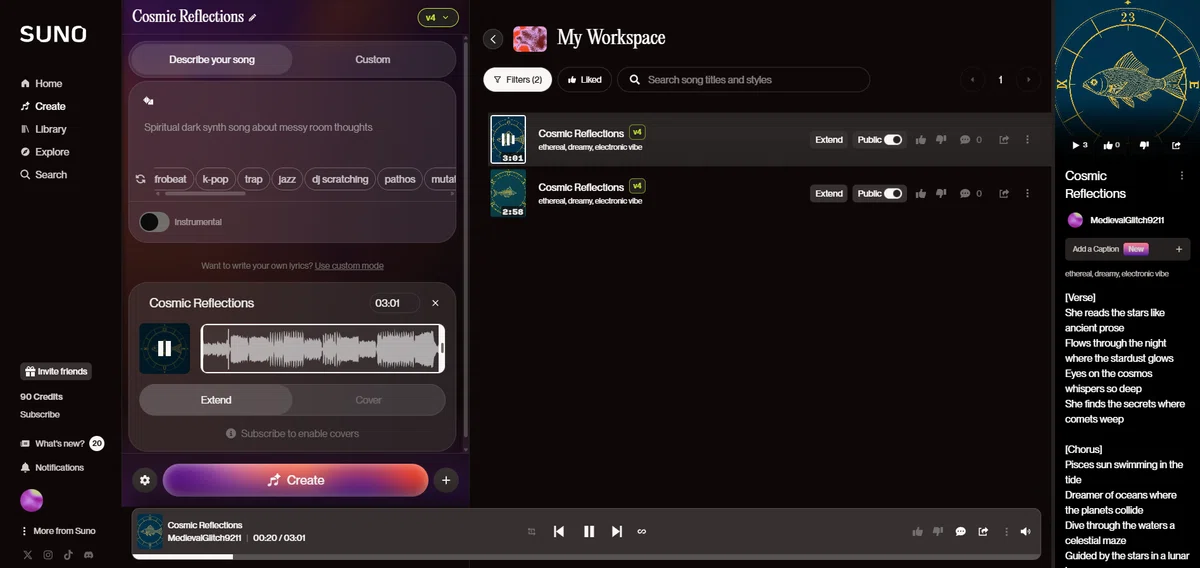
Task: Toggle the Liked filter
Action: (585, 79)
